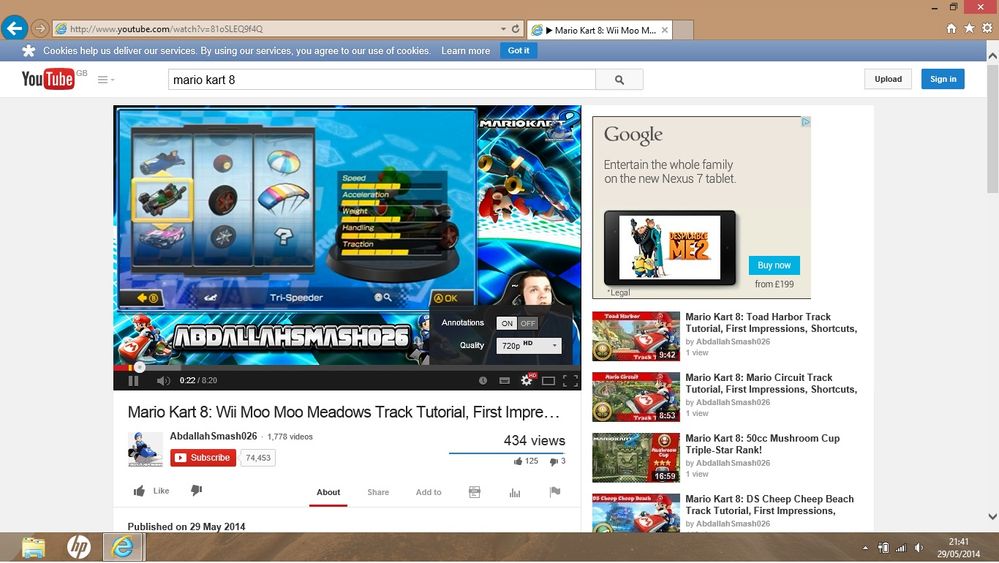Click the Sign in button

click(x=943, y=79)
